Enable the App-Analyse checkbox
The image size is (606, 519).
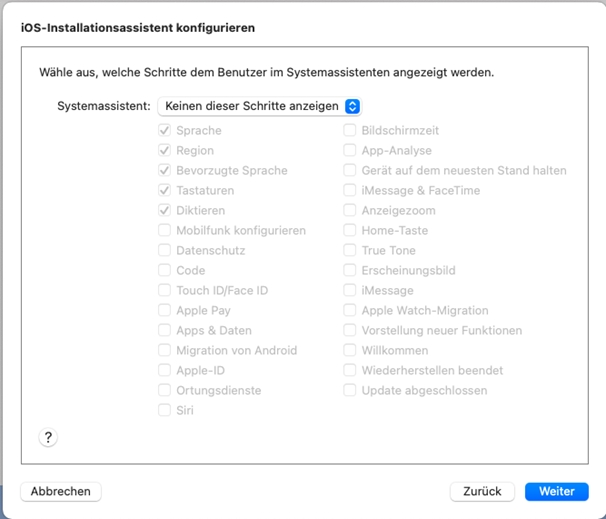coord(350,151)
